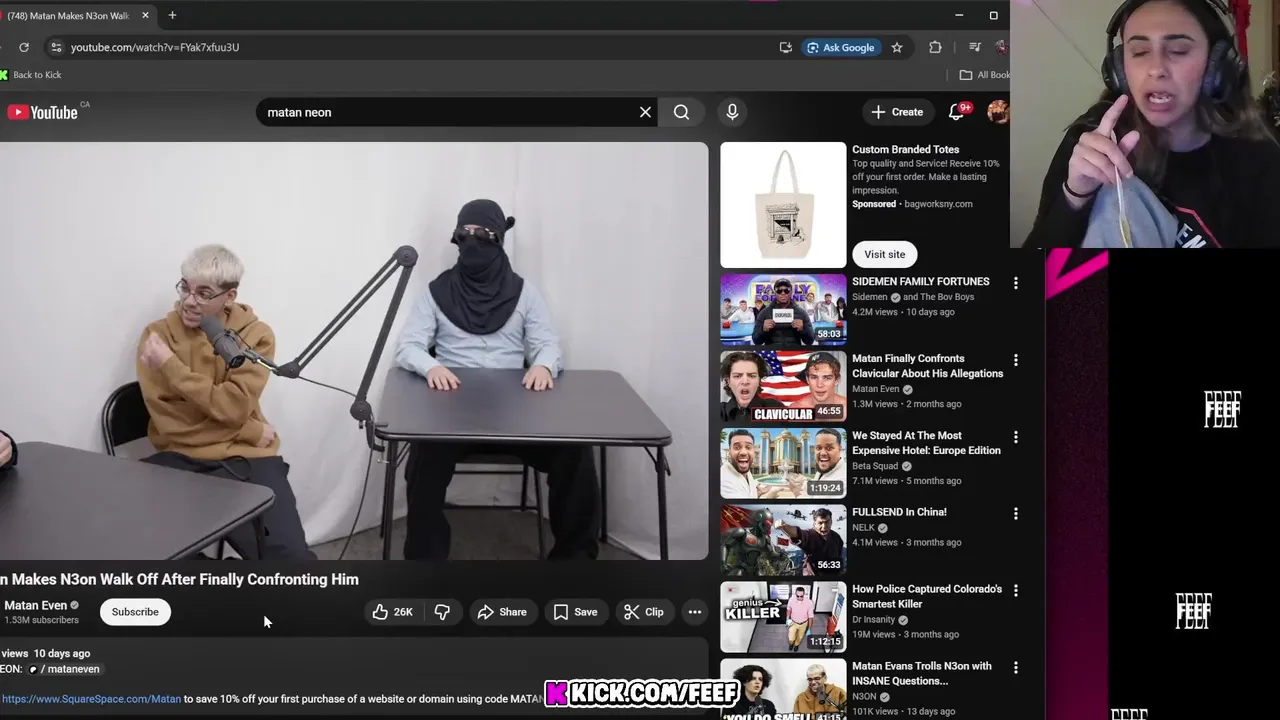Open the account avatar menu
The width and height of the screenshot is (1280, 720).
997,112
